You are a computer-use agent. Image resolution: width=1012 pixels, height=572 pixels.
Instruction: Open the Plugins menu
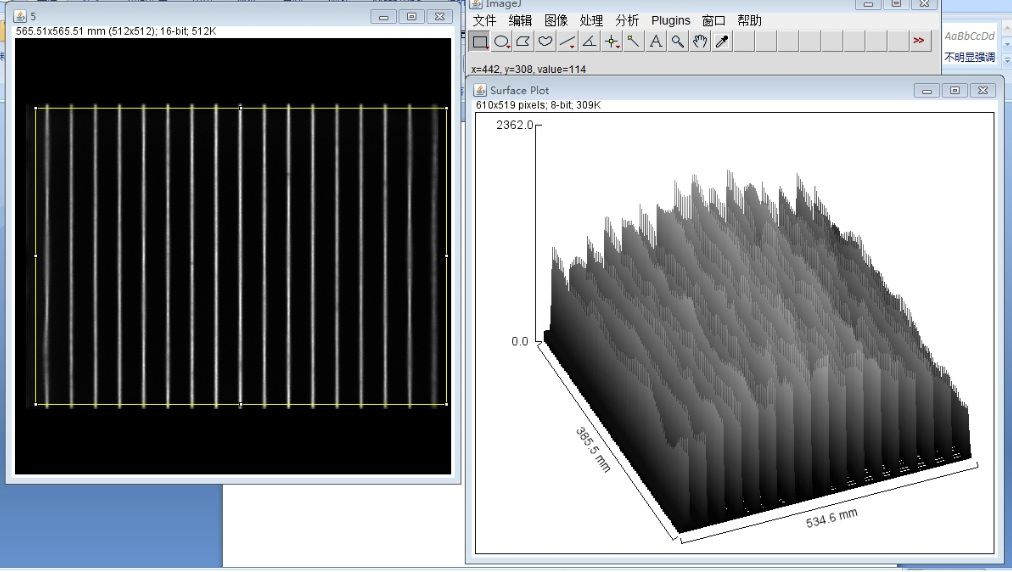tap(670, 20)
